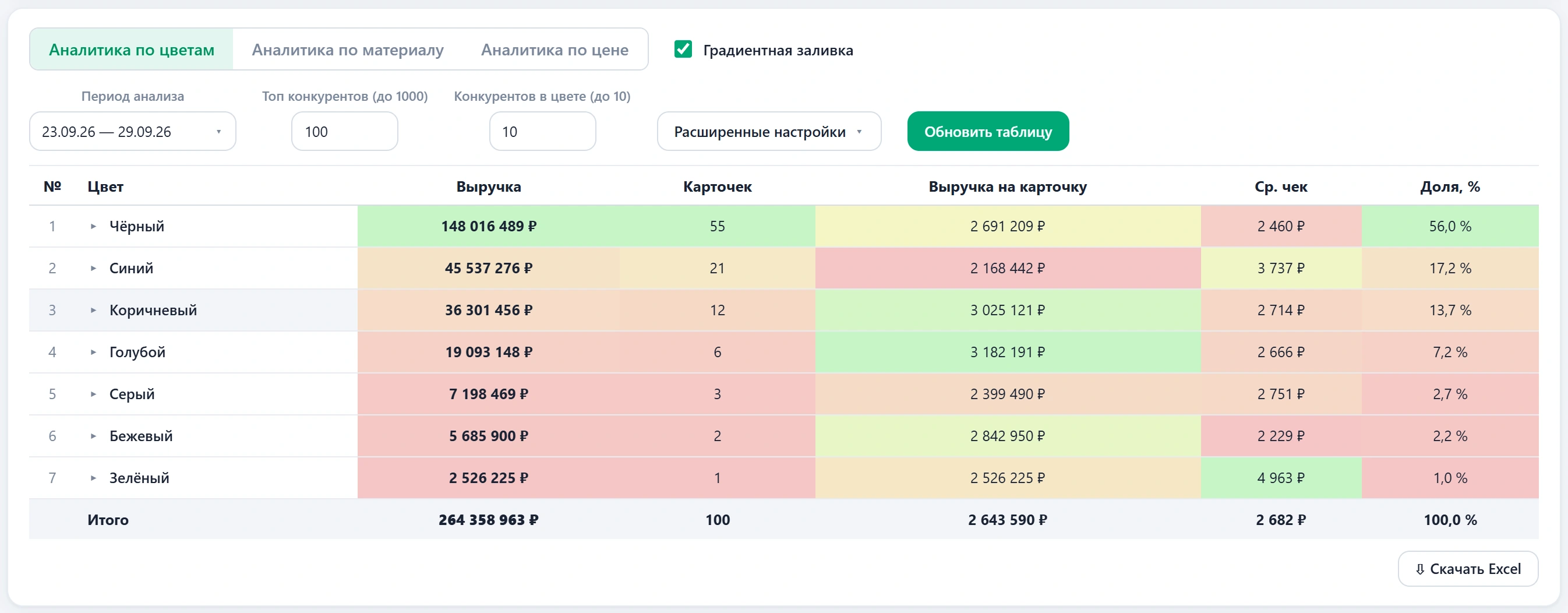
Task: Click Цвет column header
Action: tap(105, 186)
